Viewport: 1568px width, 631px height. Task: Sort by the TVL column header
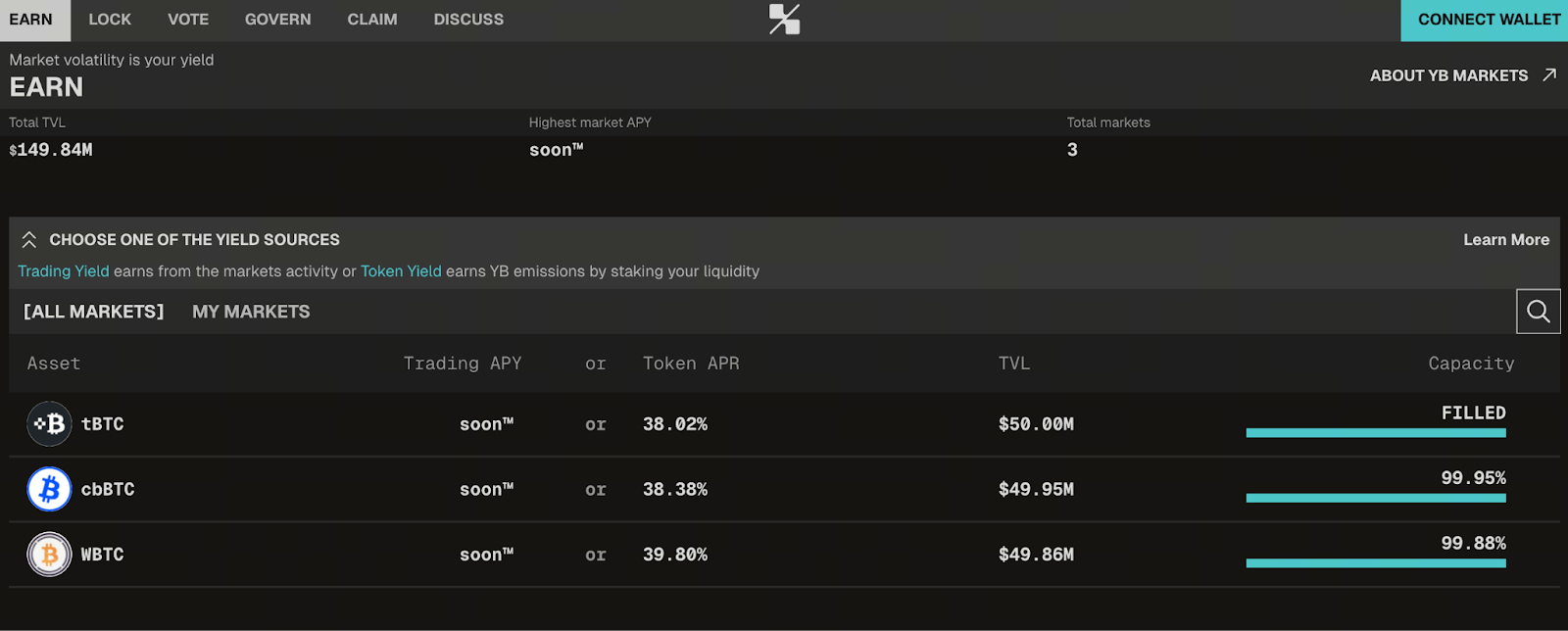tap(1013, 364)
